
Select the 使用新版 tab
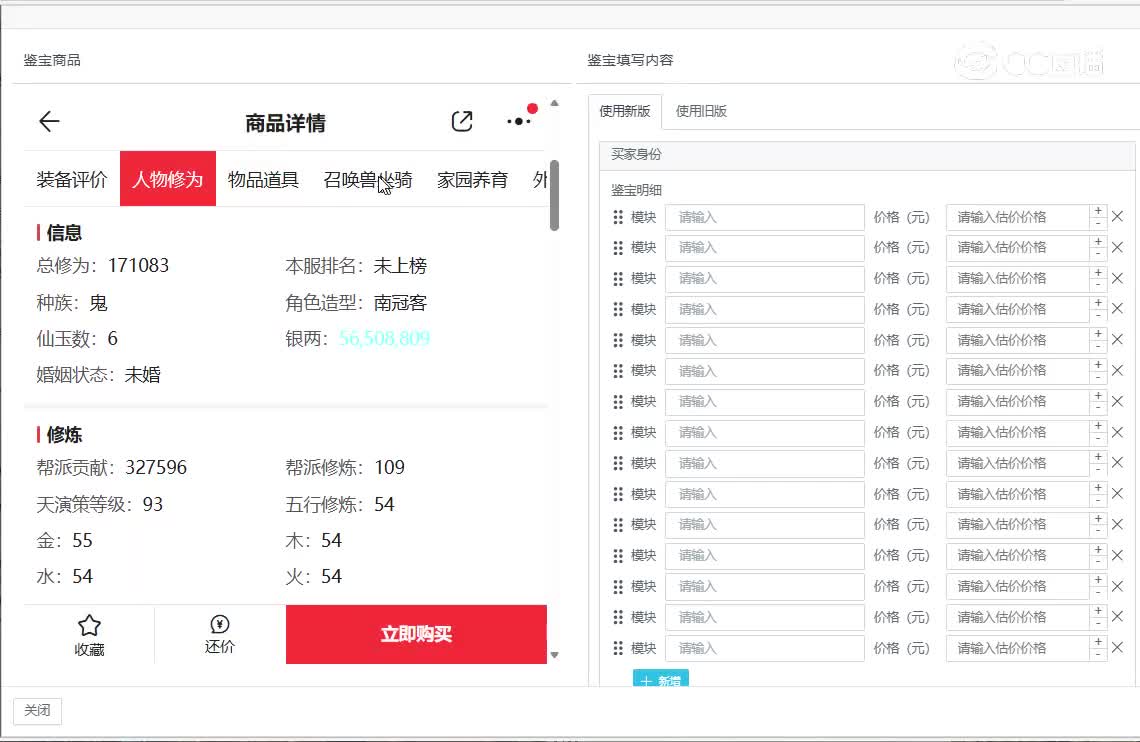625,111
